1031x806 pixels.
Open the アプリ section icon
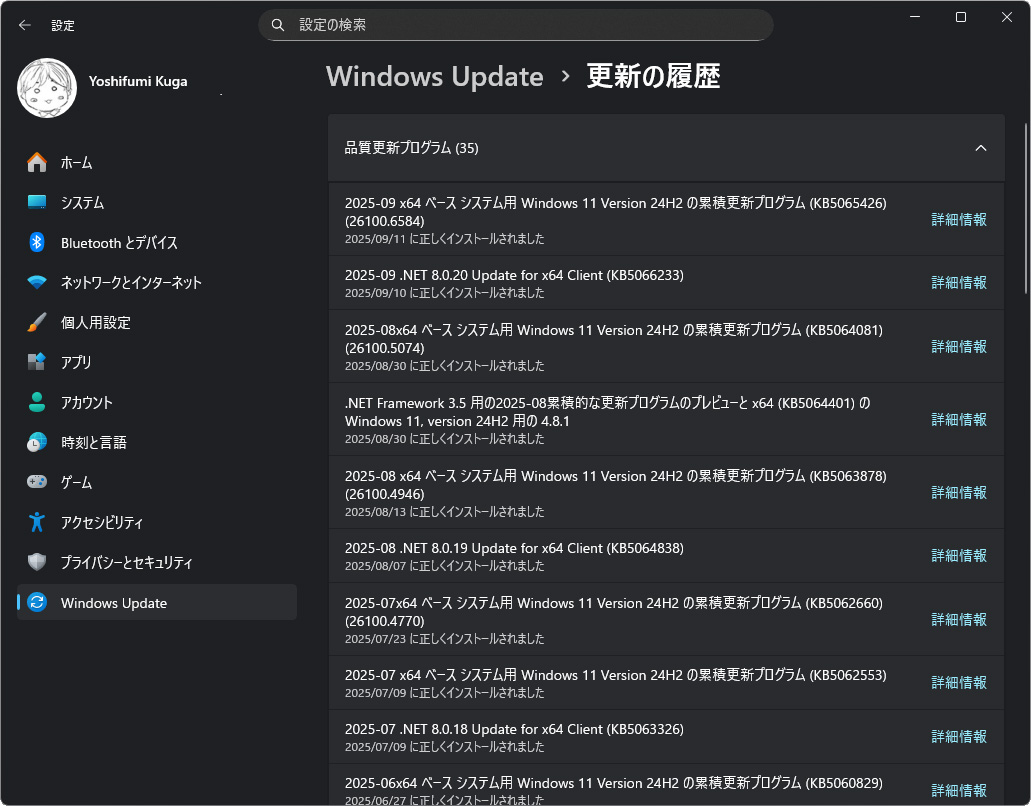[37, 362]
